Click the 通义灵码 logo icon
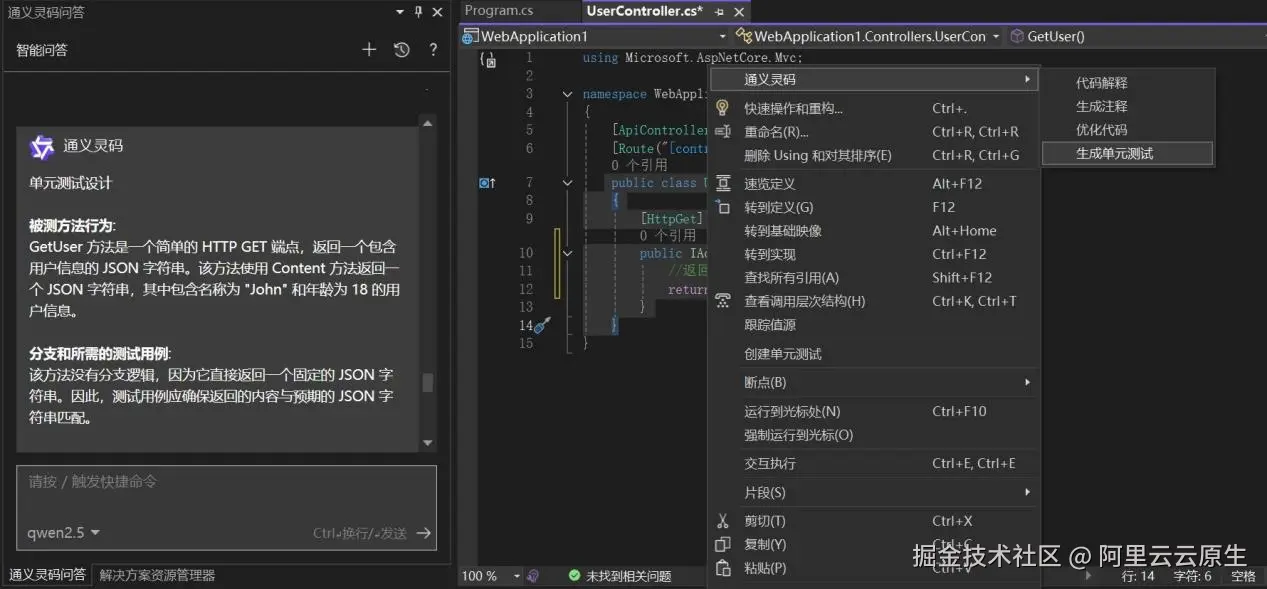Viewport: 1267px width, 589px height. point(41,146)
